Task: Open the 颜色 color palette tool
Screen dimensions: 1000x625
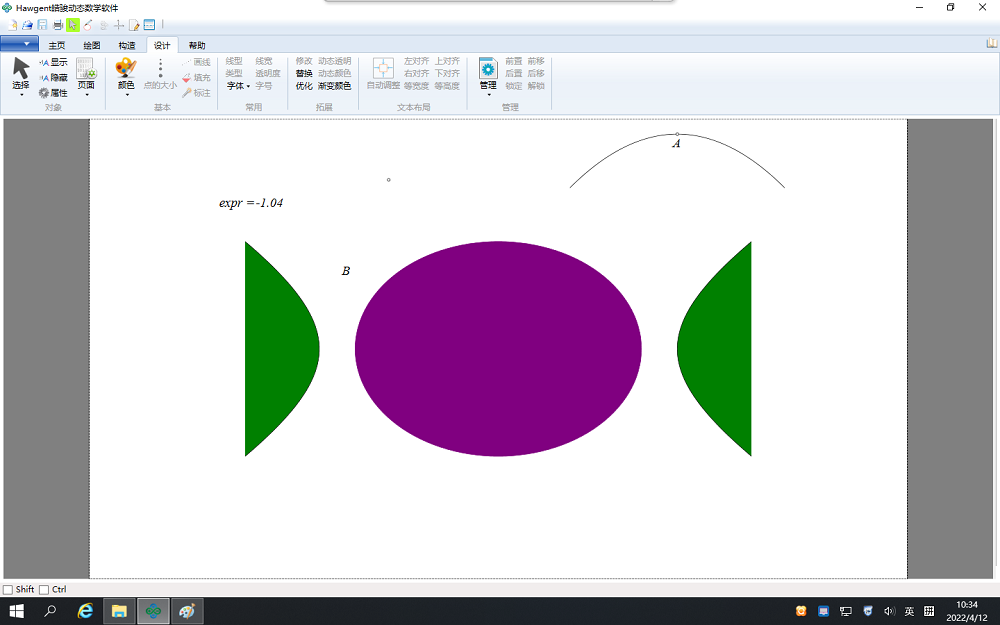Action: click(125, 69)
